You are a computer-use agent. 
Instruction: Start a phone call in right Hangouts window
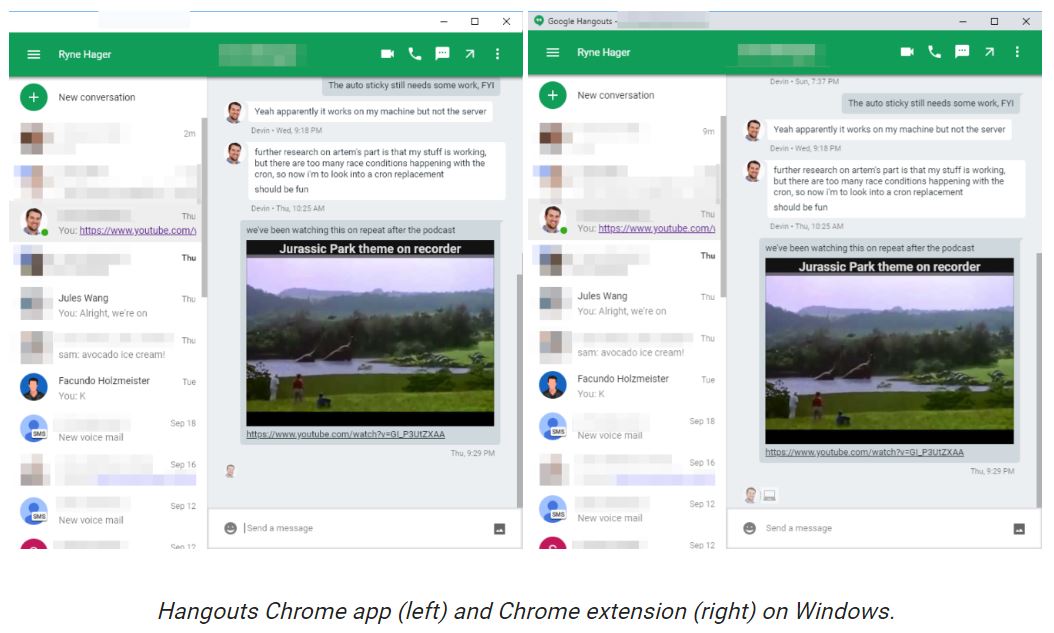click(934, 52)
